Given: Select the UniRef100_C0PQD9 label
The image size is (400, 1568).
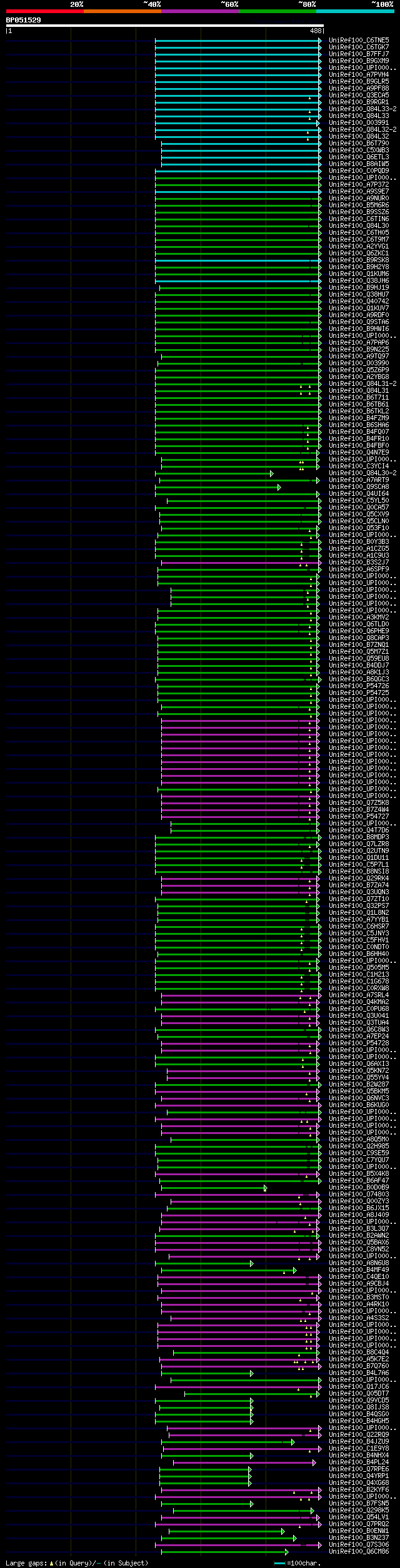Looking at the screenshot, I should pos(359,171).
